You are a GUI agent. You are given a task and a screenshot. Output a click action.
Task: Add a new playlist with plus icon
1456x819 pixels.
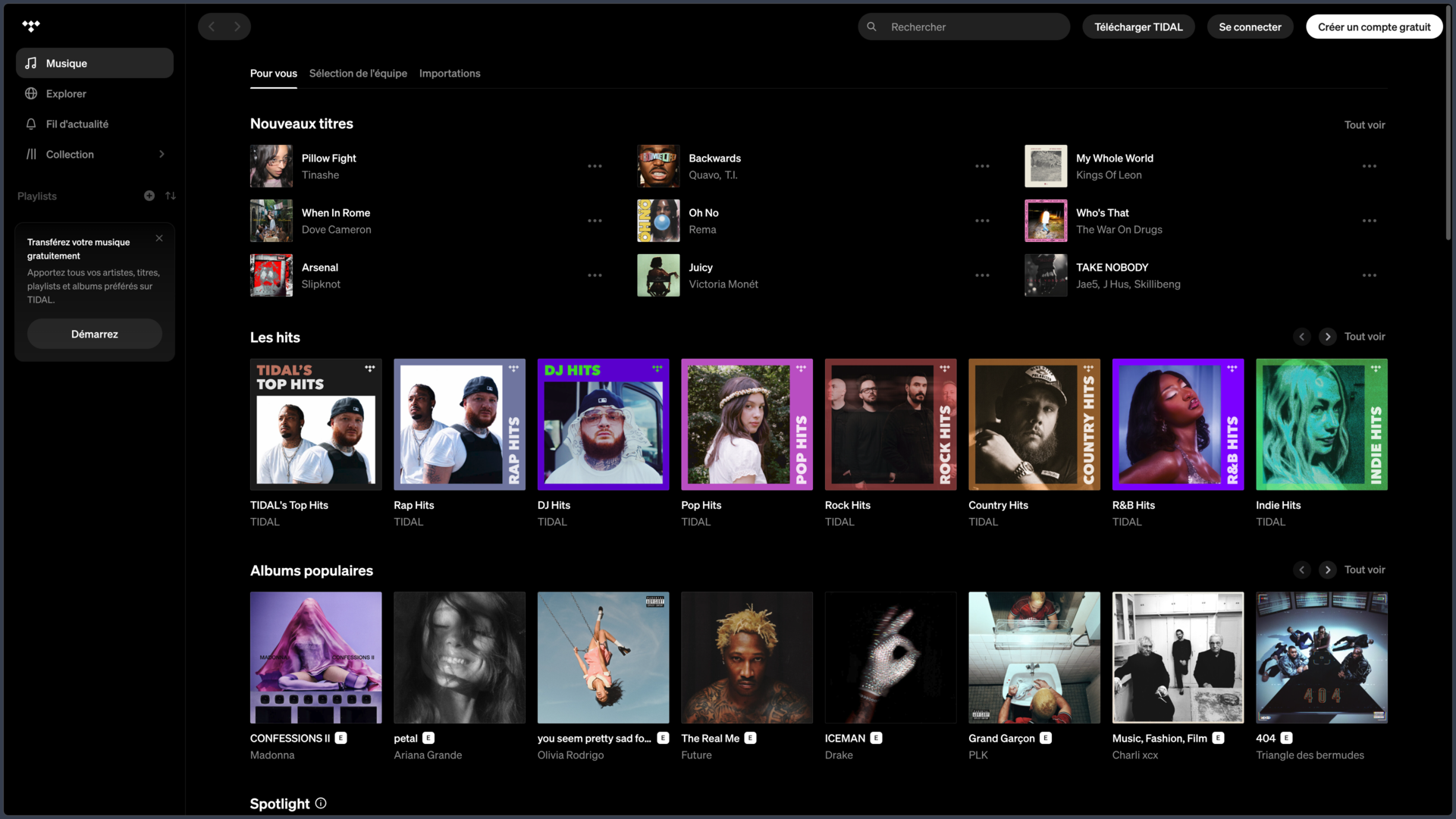pos(149,196)
